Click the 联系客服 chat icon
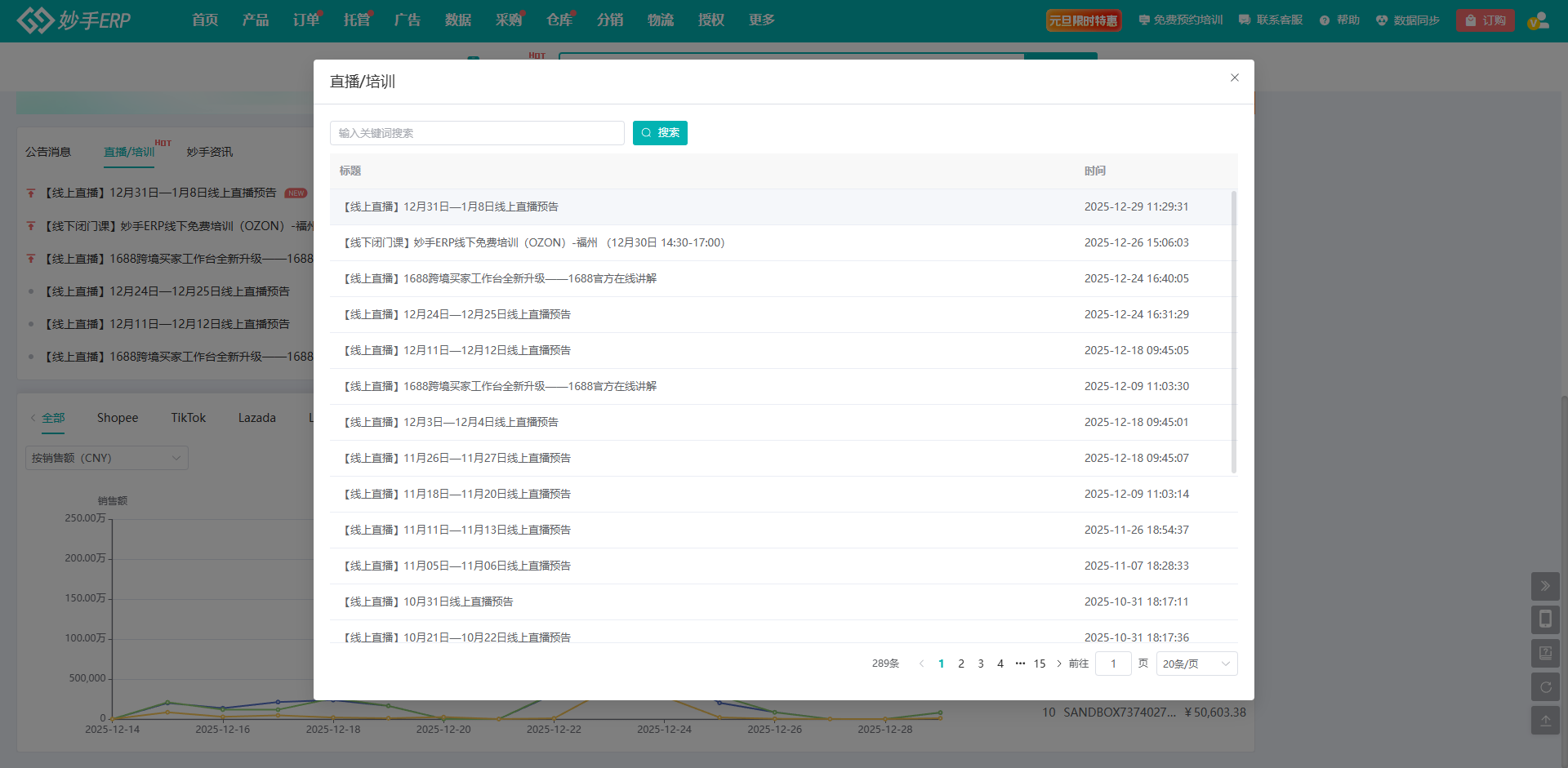 click(1245, 20)
